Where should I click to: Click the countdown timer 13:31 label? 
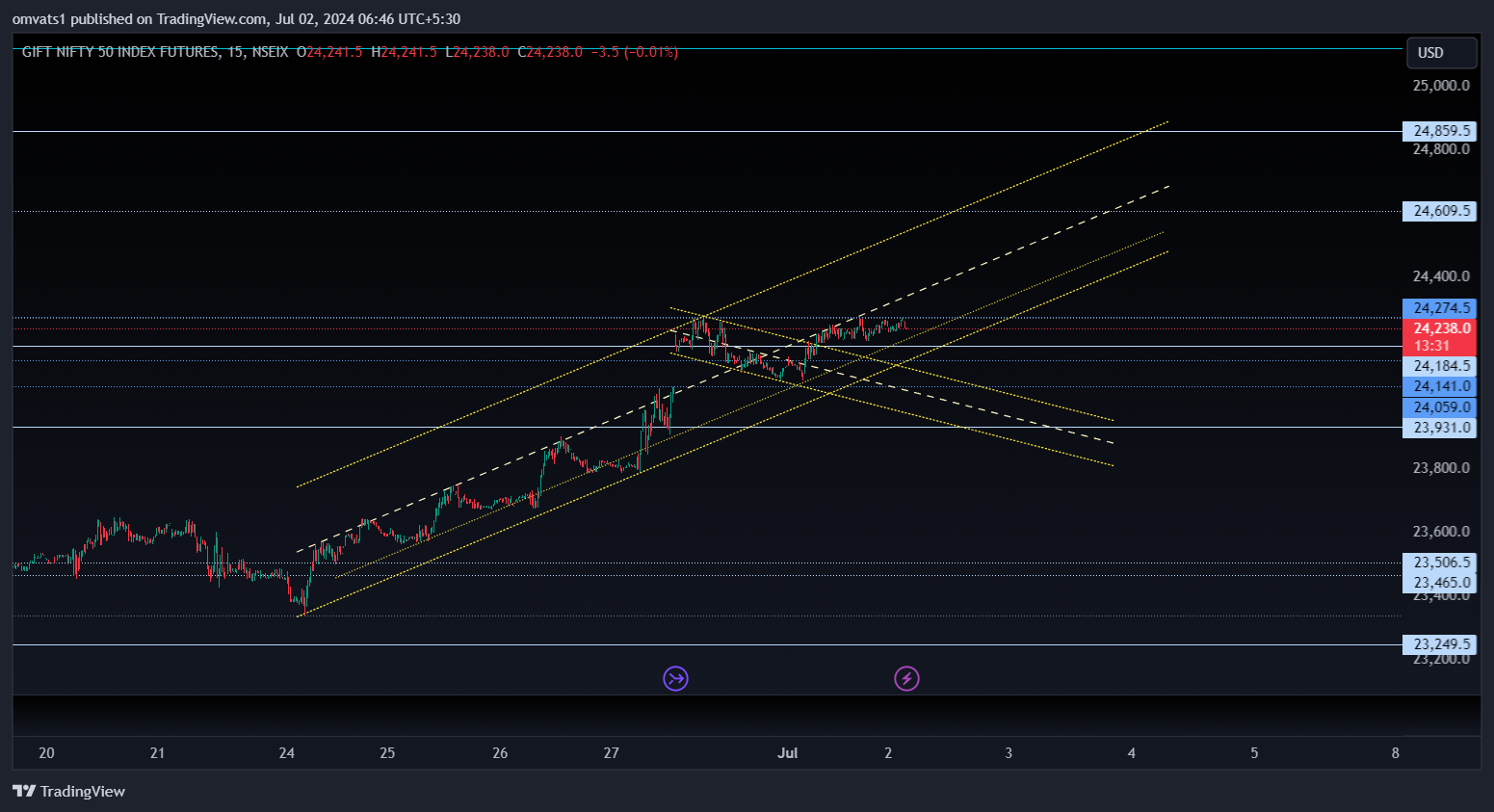1432,347
